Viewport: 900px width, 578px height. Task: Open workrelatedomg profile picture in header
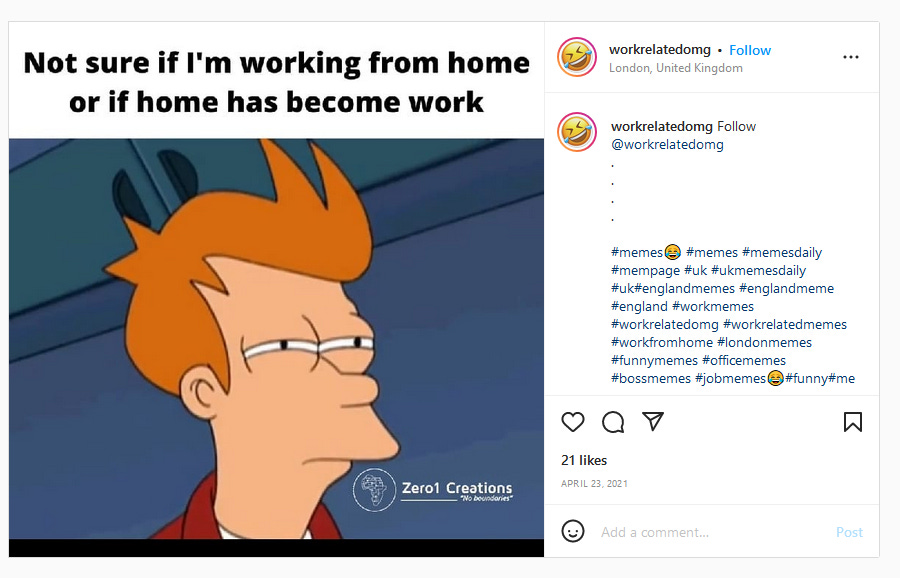(576, 57)
